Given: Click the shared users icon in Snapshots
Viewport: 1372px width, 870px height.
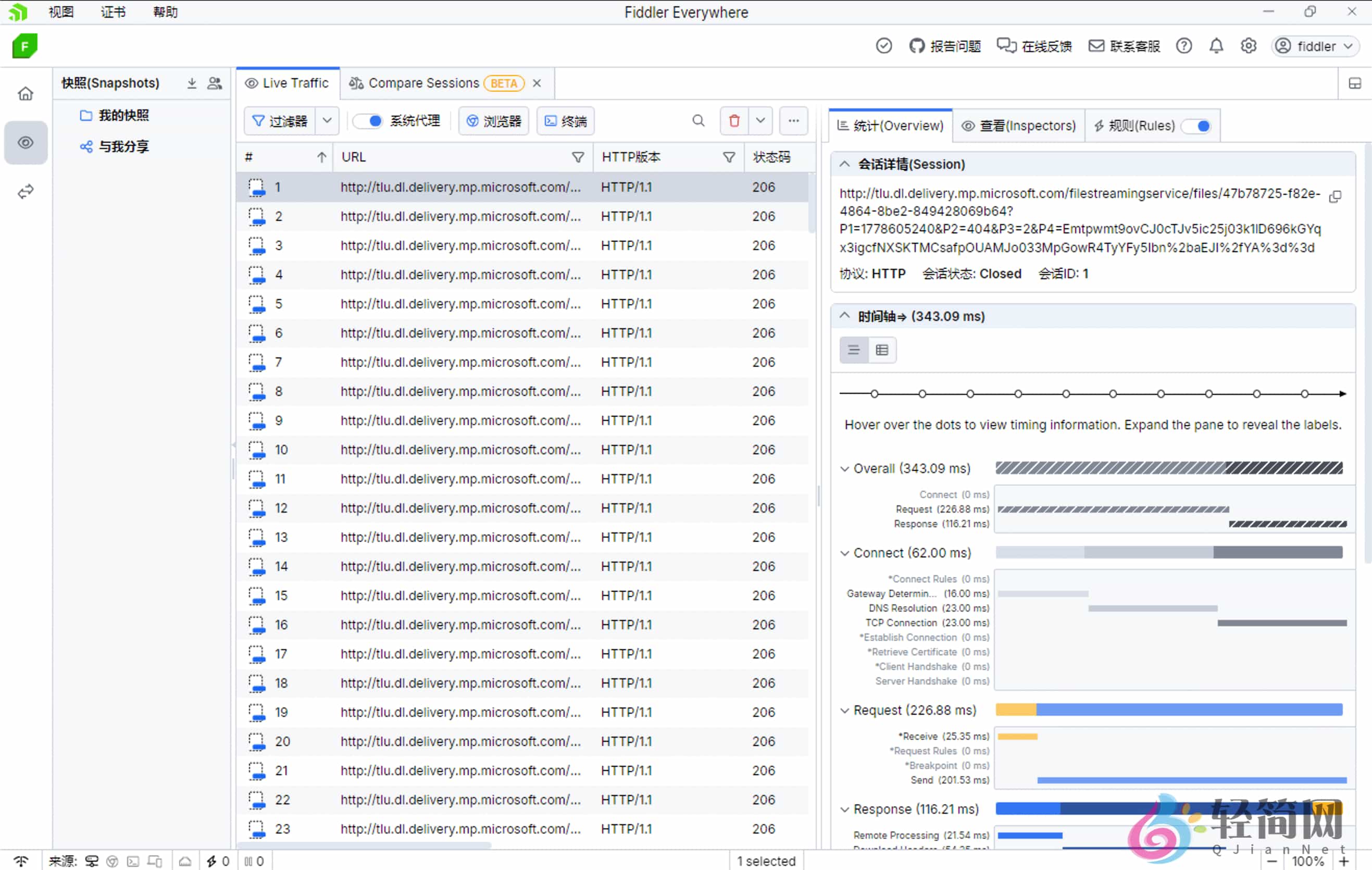Looking at the screenshot, I should click(x=215, y=83).
